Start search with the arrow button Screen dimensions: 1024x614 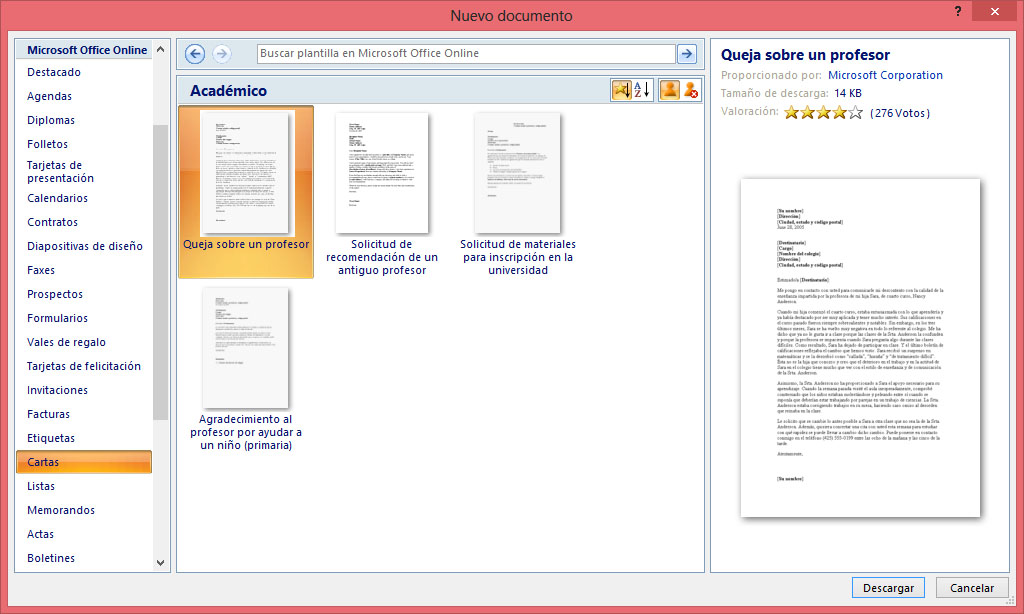click(x=687, y=54)
